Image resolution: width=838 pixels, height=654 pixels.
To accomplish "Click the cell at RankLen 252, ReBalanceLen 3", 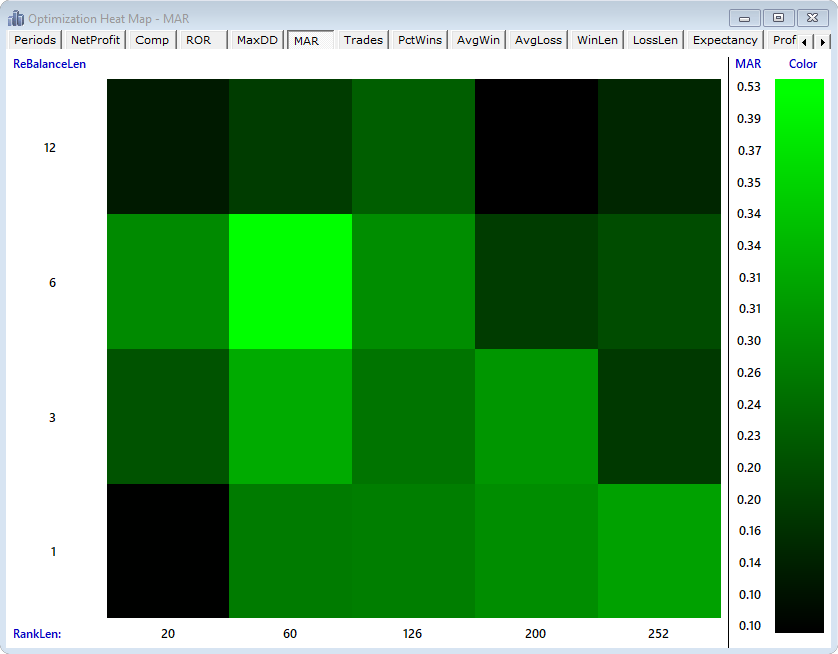I will [x=659, y=416].
